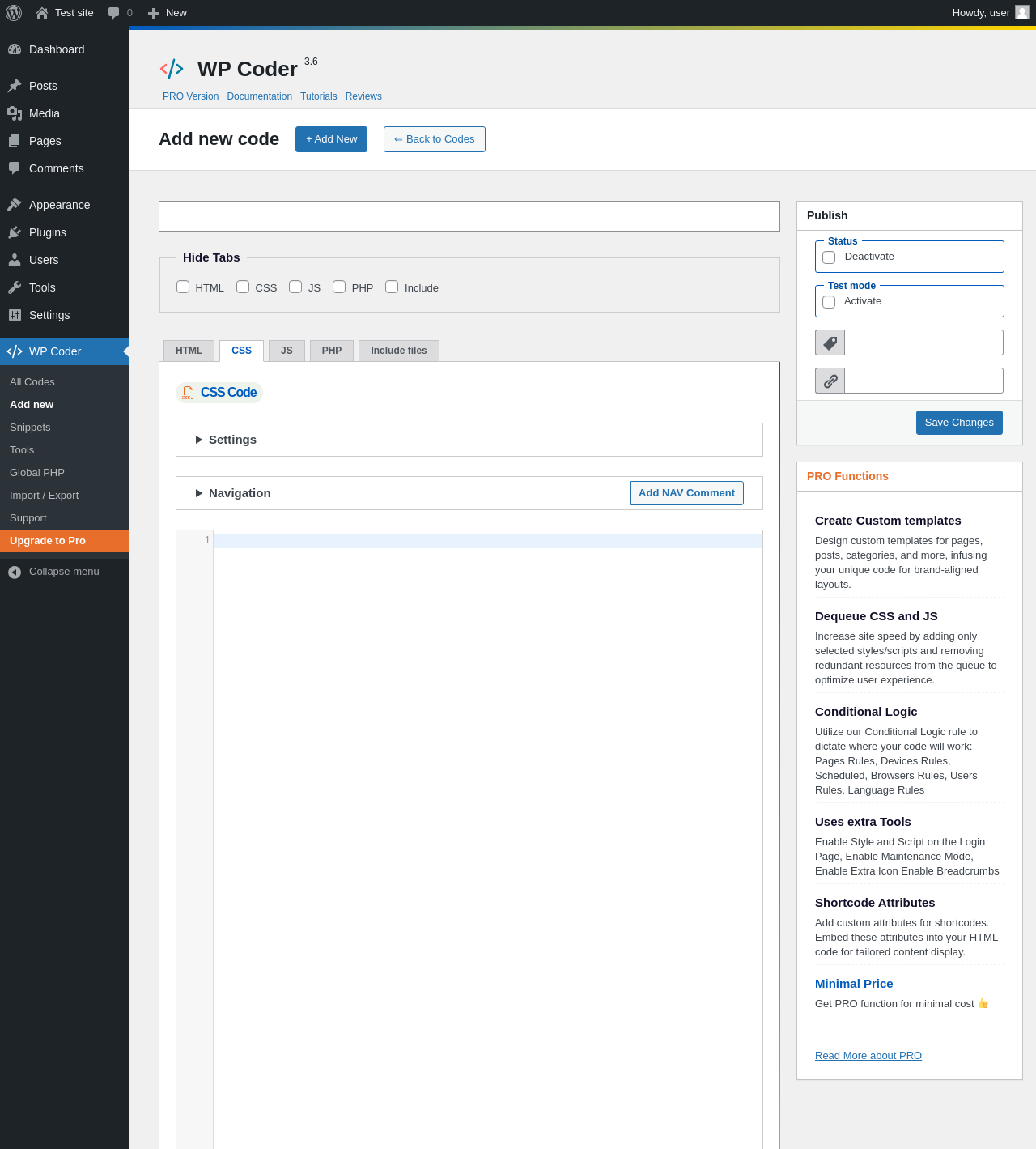Open the comments bubble icon in admin bar
This screenshot has height=1149, width=1036.
click(x=114, y=13)
